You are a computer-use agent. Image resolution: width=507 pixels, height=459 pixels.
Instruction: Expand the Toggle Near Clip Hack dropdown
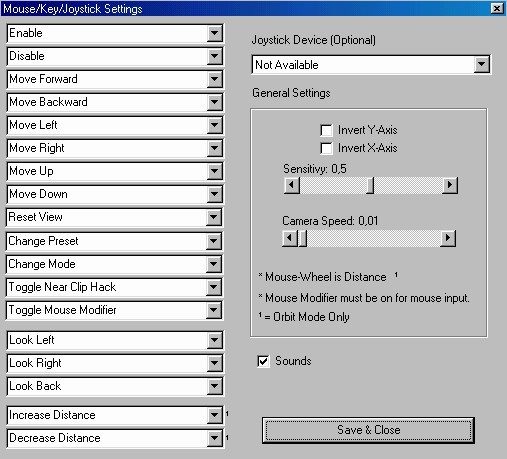tap(213, 287)
